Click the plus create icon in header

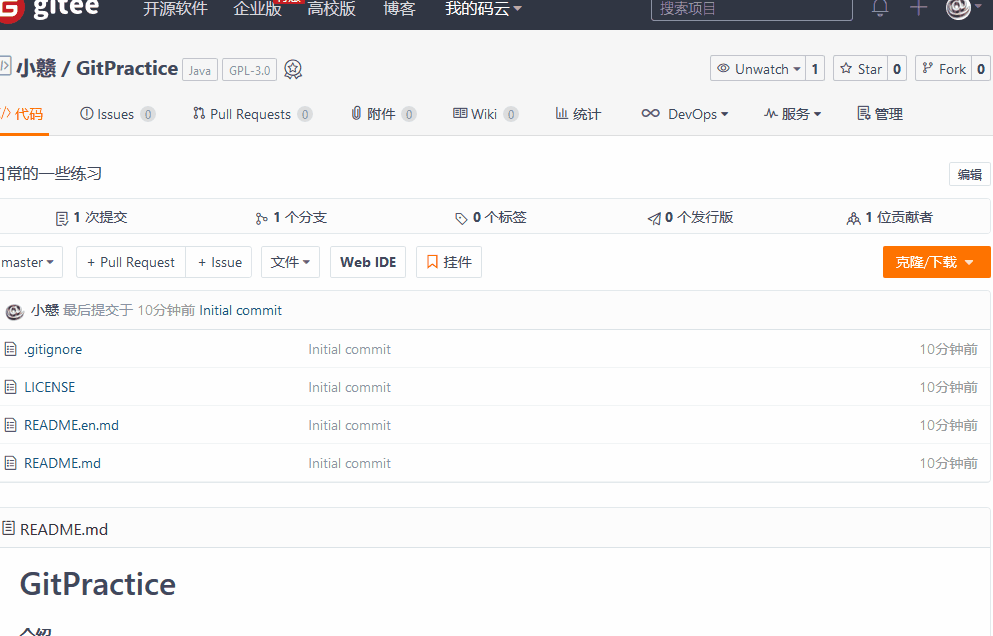tap(918, 8)
